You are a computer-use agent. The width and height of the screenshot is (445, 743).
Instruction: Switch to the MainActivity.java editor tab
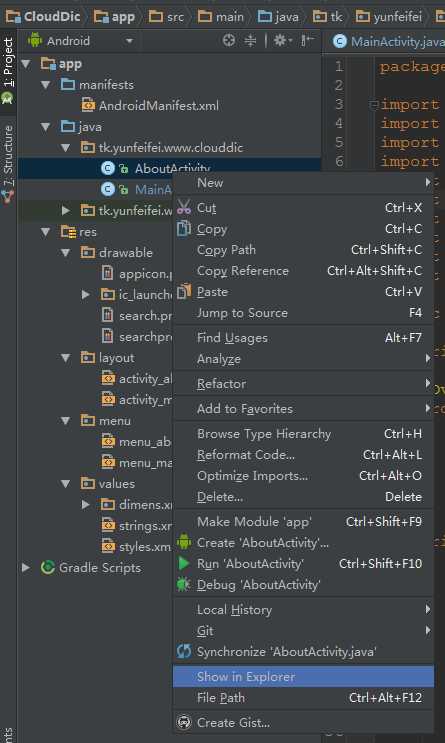tap(388, 42)
